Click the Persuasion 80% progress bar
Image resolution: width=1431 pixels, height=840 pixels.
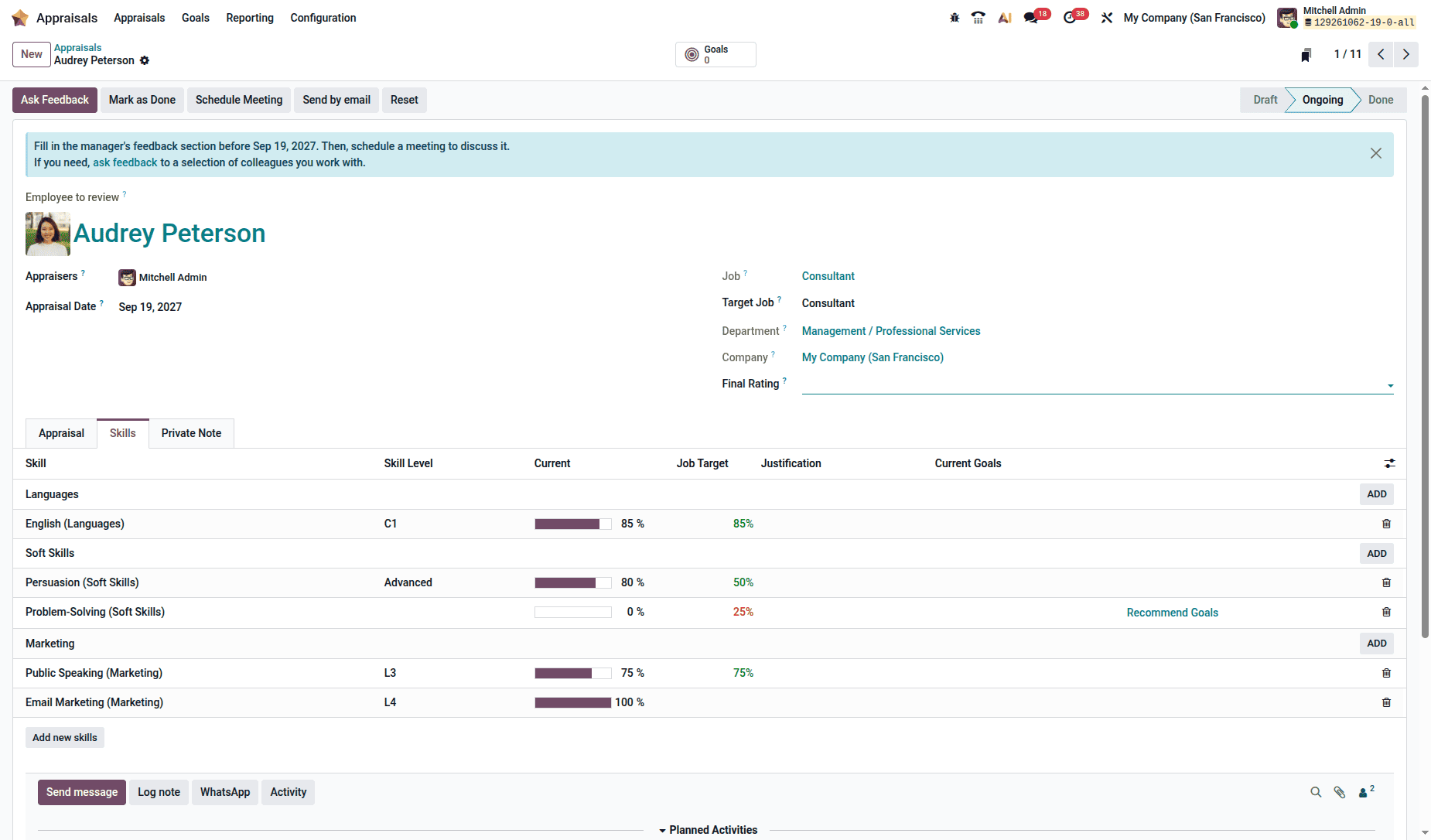(573, 583)
